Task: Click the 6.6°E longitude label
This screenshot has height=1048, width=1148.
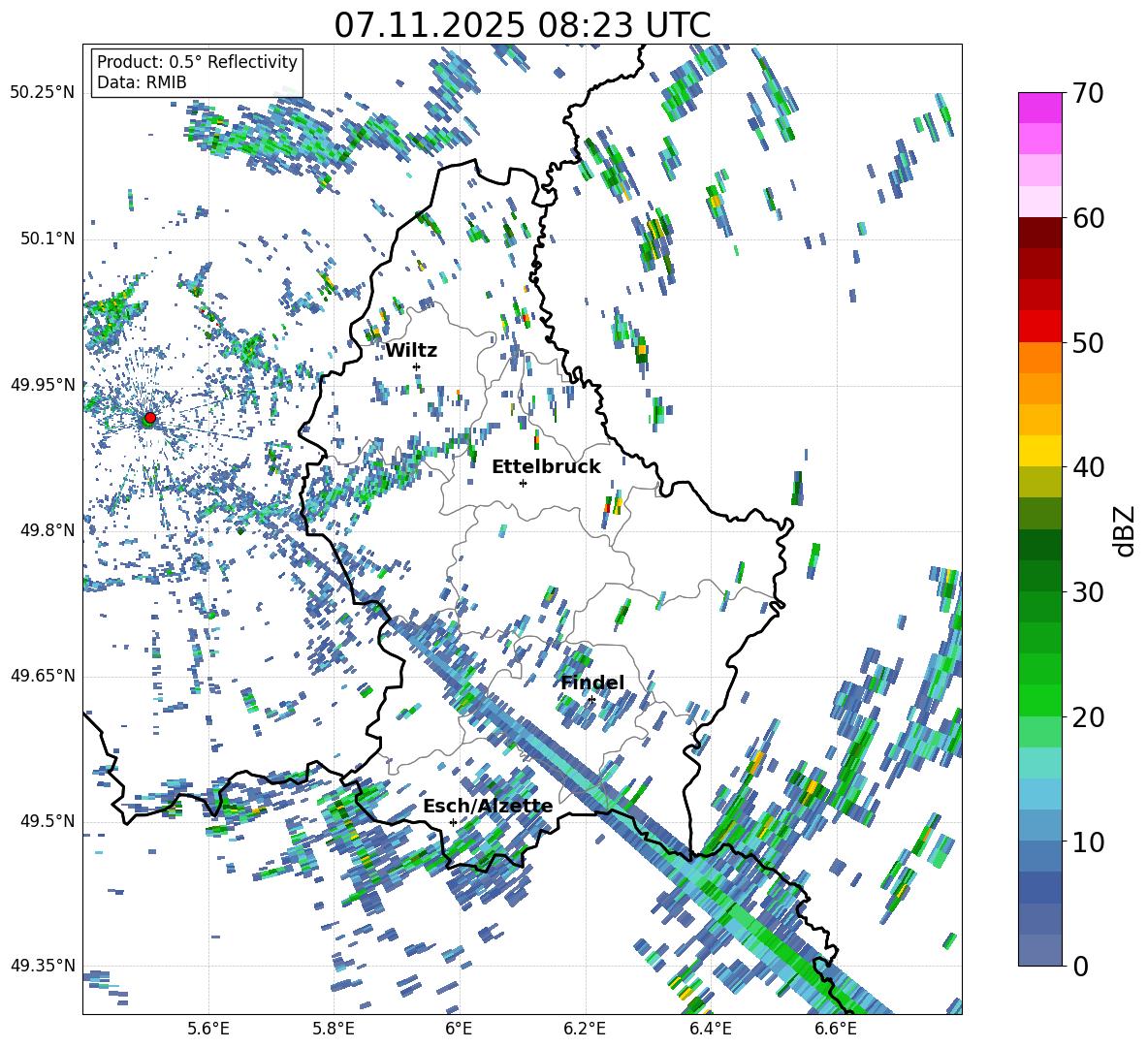Action: [836, 1029]
